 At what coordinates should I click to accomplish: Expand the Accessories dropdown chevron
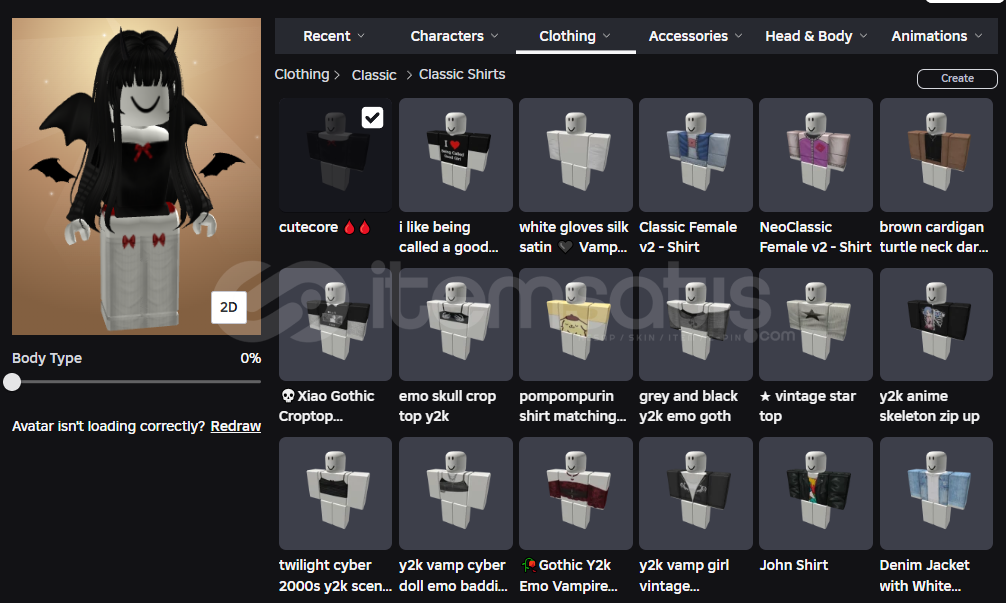pos(739,36)
